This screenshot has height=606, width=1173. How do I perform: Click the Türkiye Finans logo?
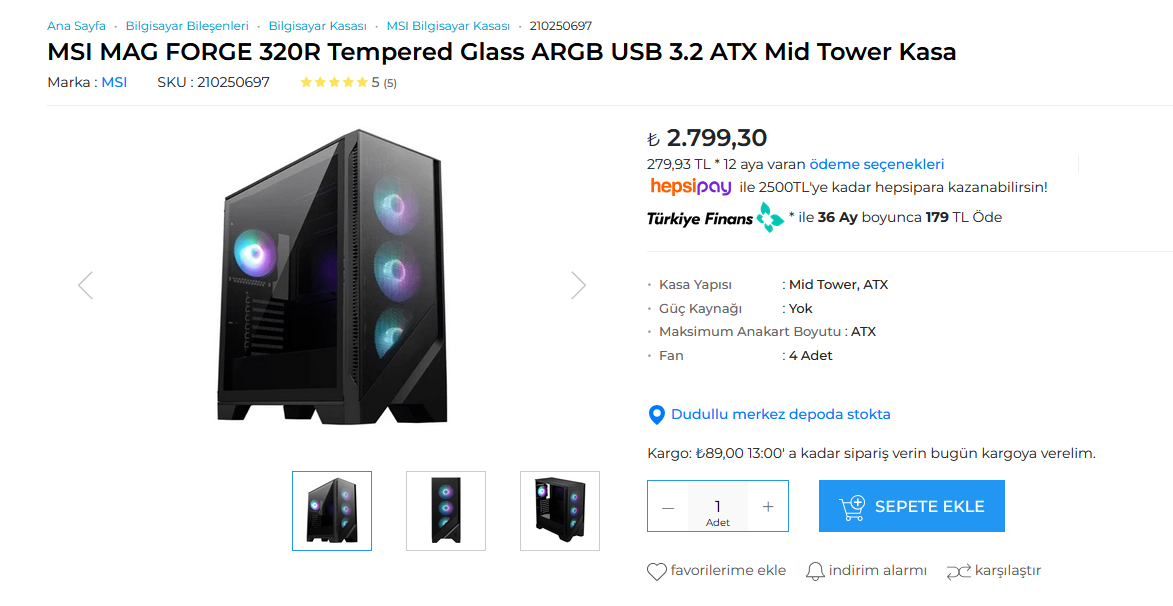(715, 218)
